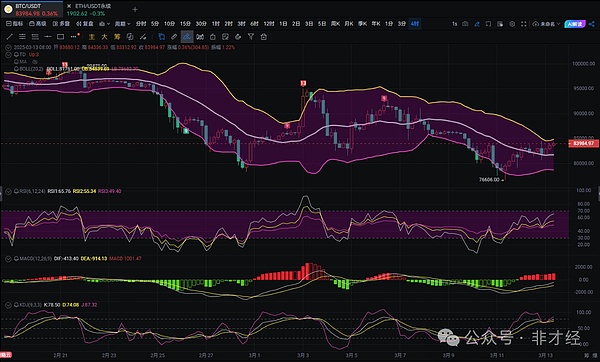Image resolution: width=600 pixels, height=362 pixels.
Task: Enter fullscreen chart mode
Action: coord(523,24)
